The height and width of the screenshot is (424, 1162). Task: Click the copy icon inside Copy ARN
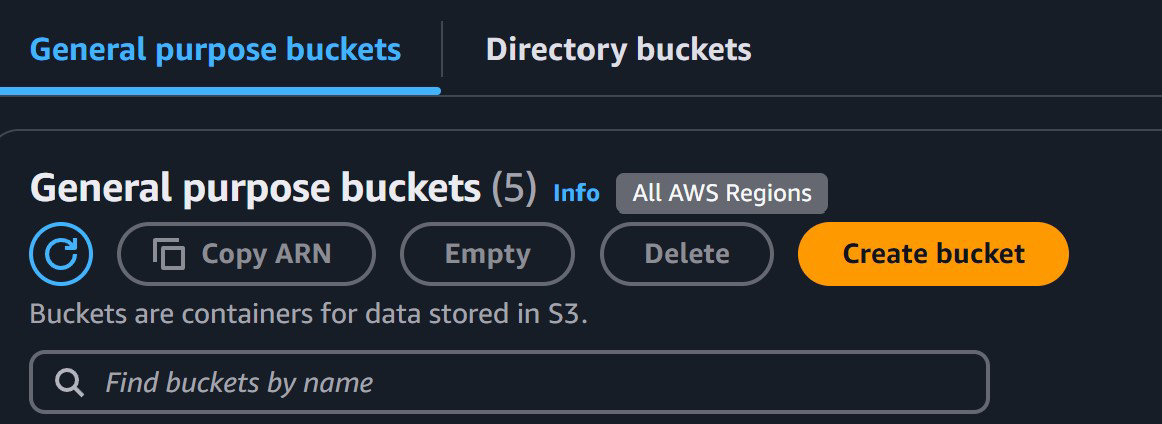pos(169,254)
